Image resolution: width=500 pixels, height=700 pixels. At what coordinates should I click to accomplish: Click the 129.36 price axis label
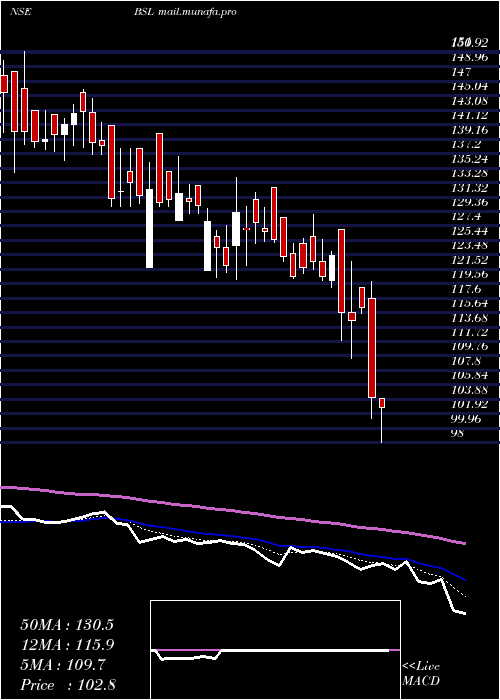click(x=469, y=202)
